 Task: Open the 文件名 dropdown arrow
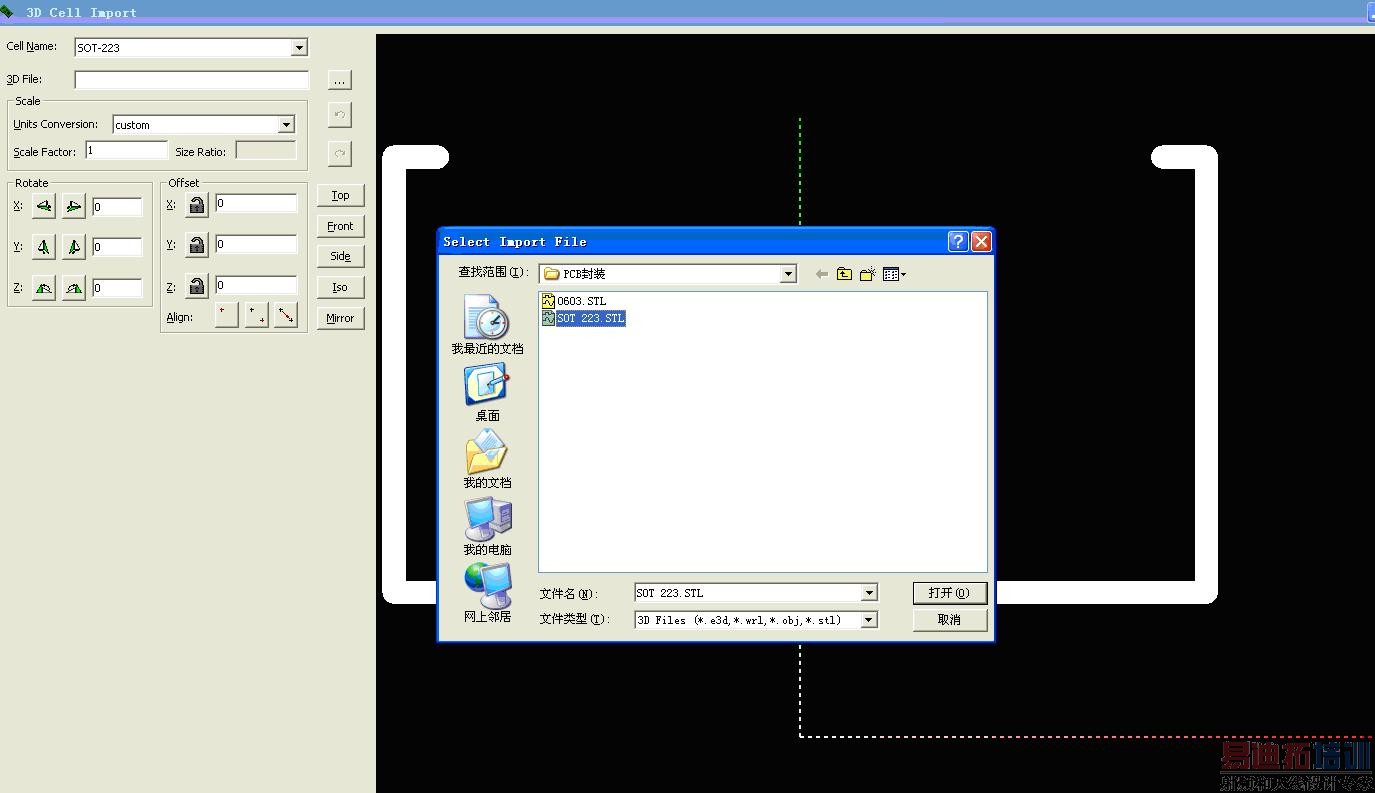869,593
